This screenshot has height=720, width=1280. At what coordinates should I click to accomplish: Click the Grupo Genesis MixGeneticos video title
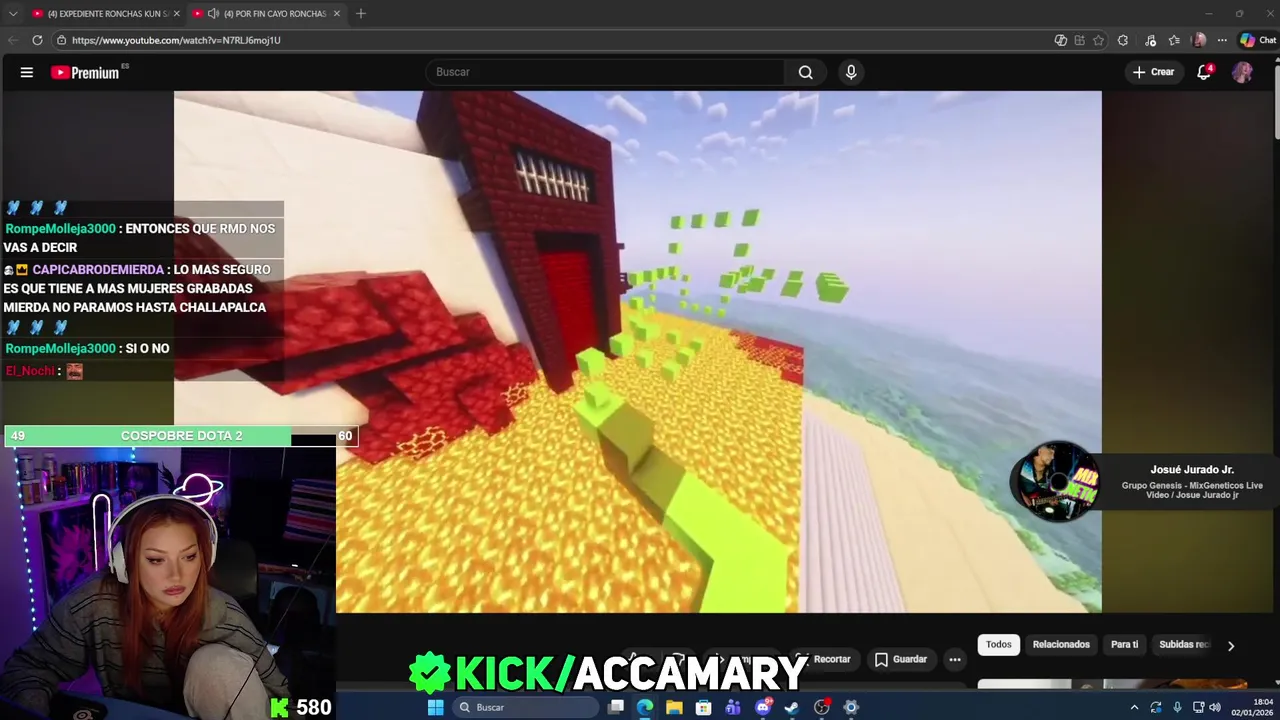1192,490
